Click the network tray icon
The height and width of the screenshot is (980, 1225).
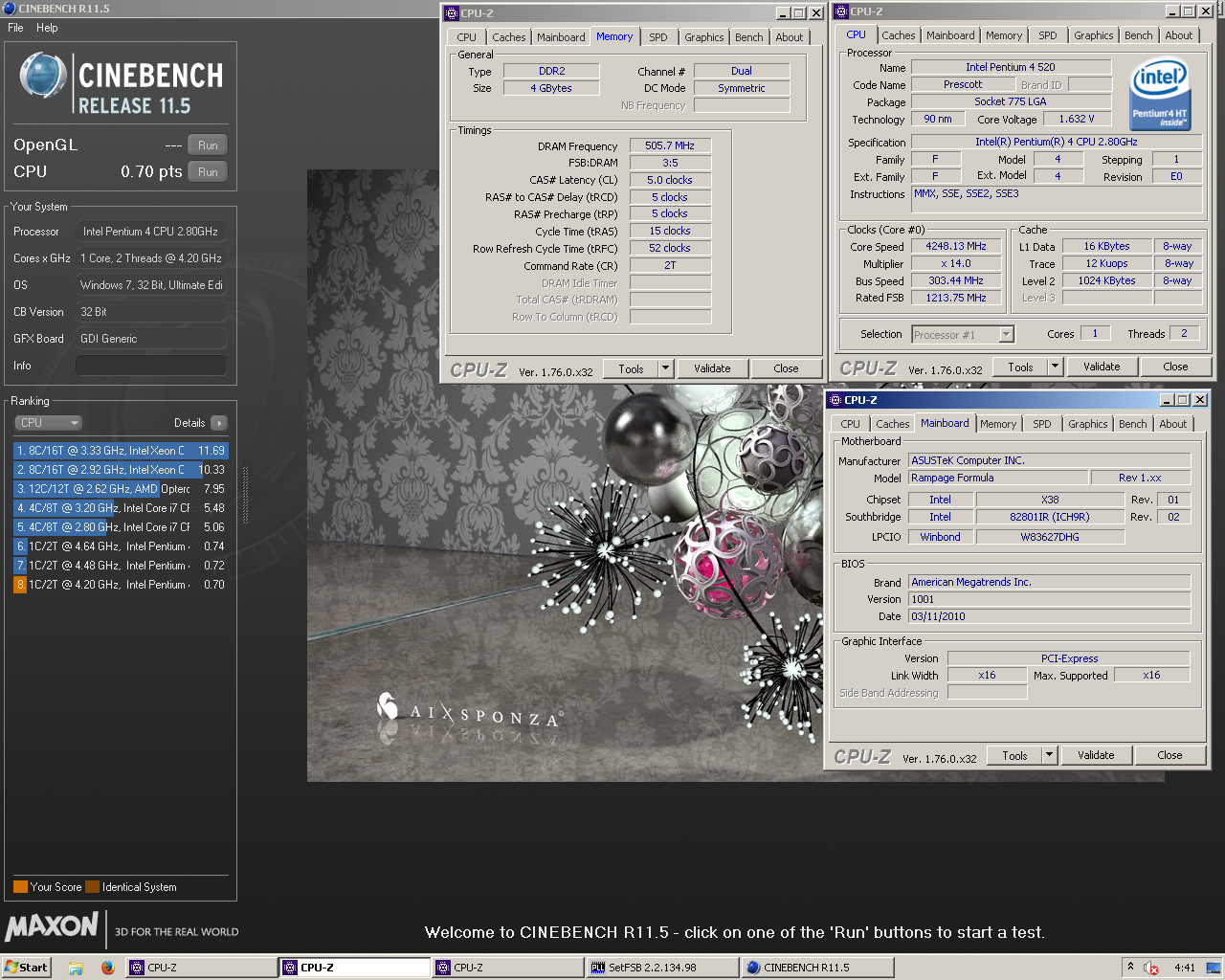1213,968
